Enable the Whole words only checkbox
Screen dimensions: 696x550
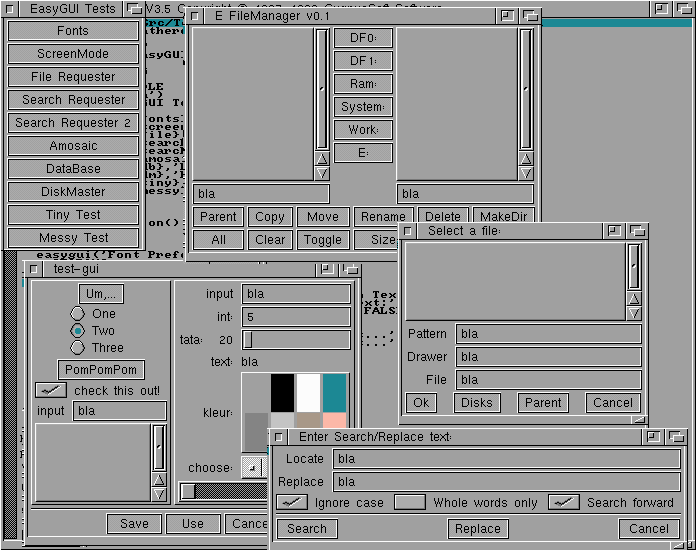point(409,502)
